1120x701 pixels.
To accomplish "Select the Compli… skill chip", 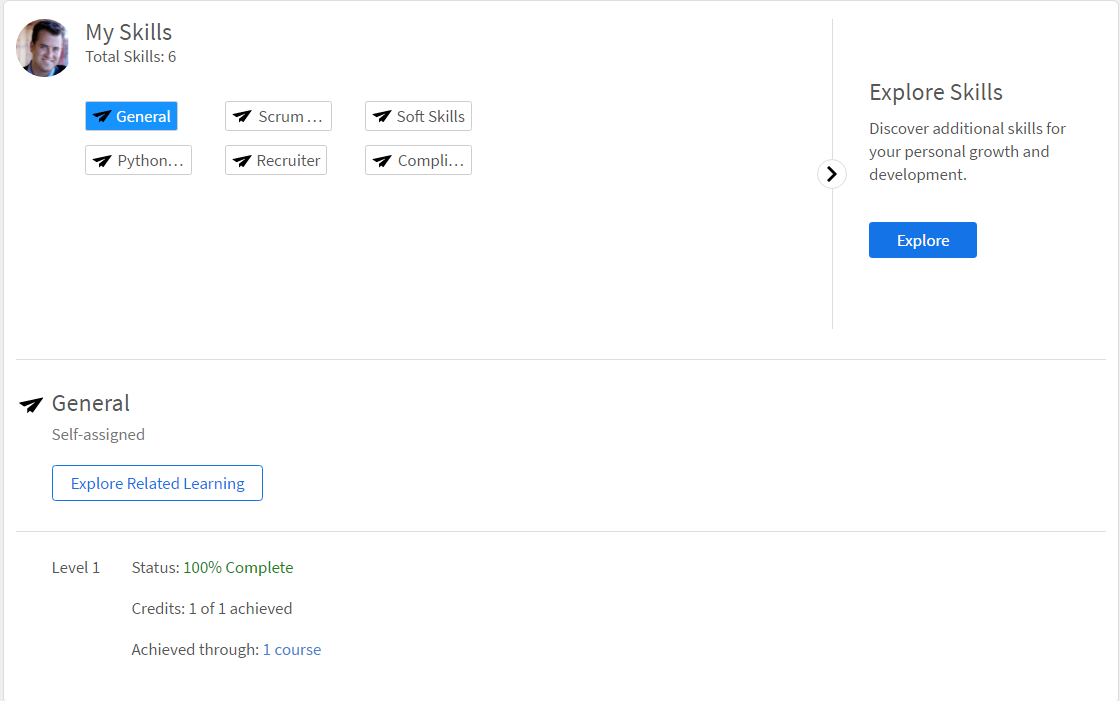I will [x=419, y=161].
